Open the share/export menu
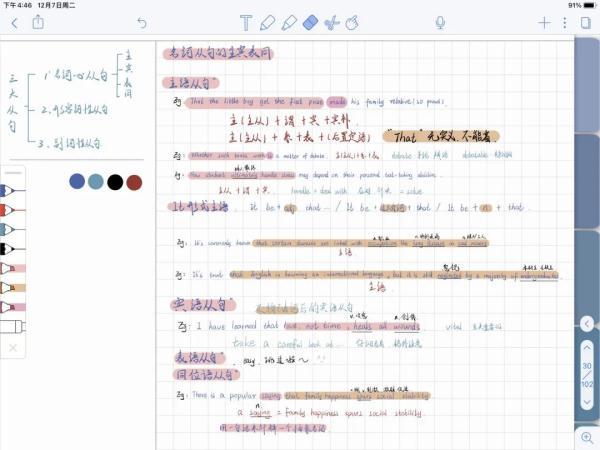Image resolution: width=600 pixels, height=450 pixels. [38, 22]
